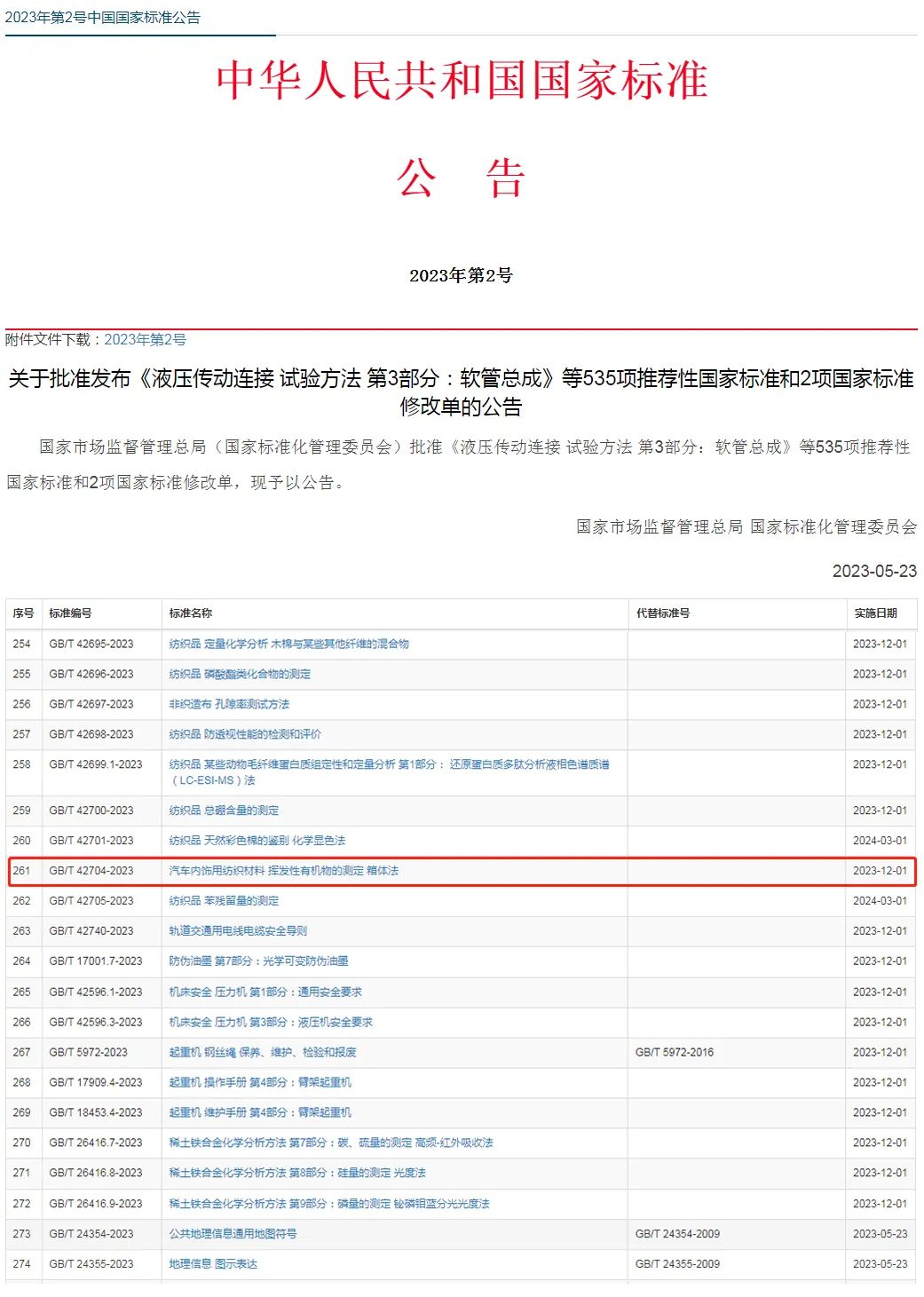Select the 2023年第2号中国国家标准公告 tab
The height and width of the screenshot is (1297, 924).
point(103,17)
